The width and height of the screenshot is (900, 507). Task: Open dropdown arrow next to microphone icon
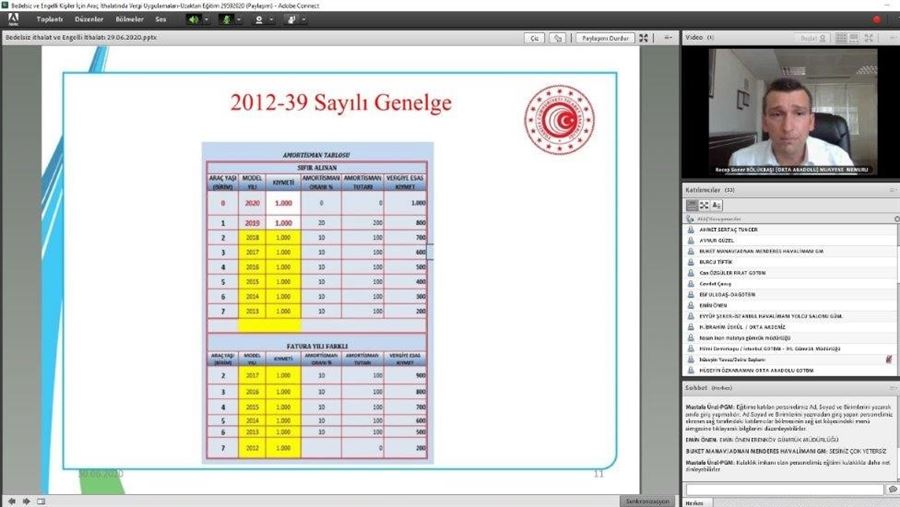pyautogui.click(x=239, y=19)
